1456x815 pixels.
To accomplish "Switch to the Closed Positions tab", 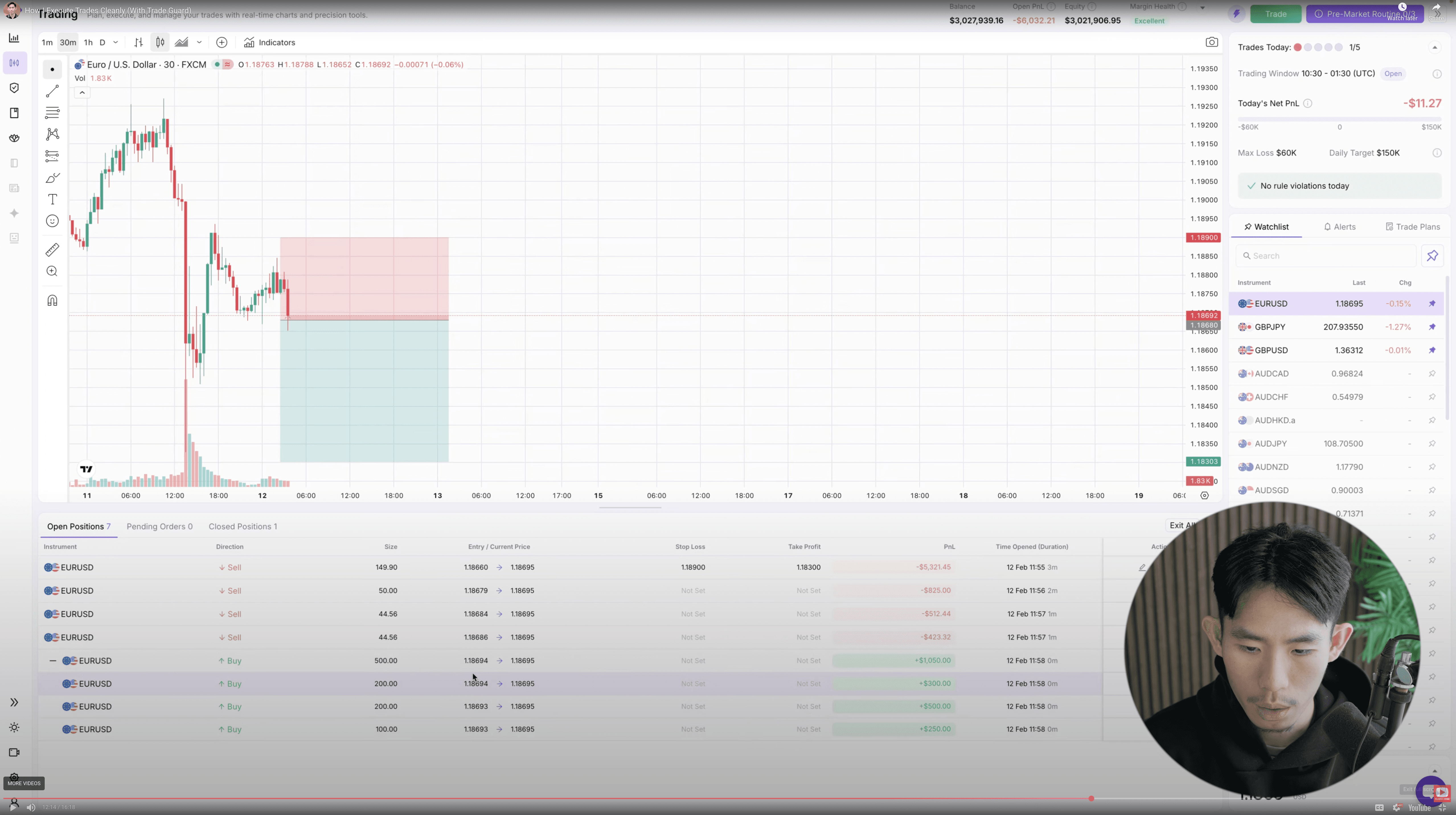I will [x=243, y=526].
